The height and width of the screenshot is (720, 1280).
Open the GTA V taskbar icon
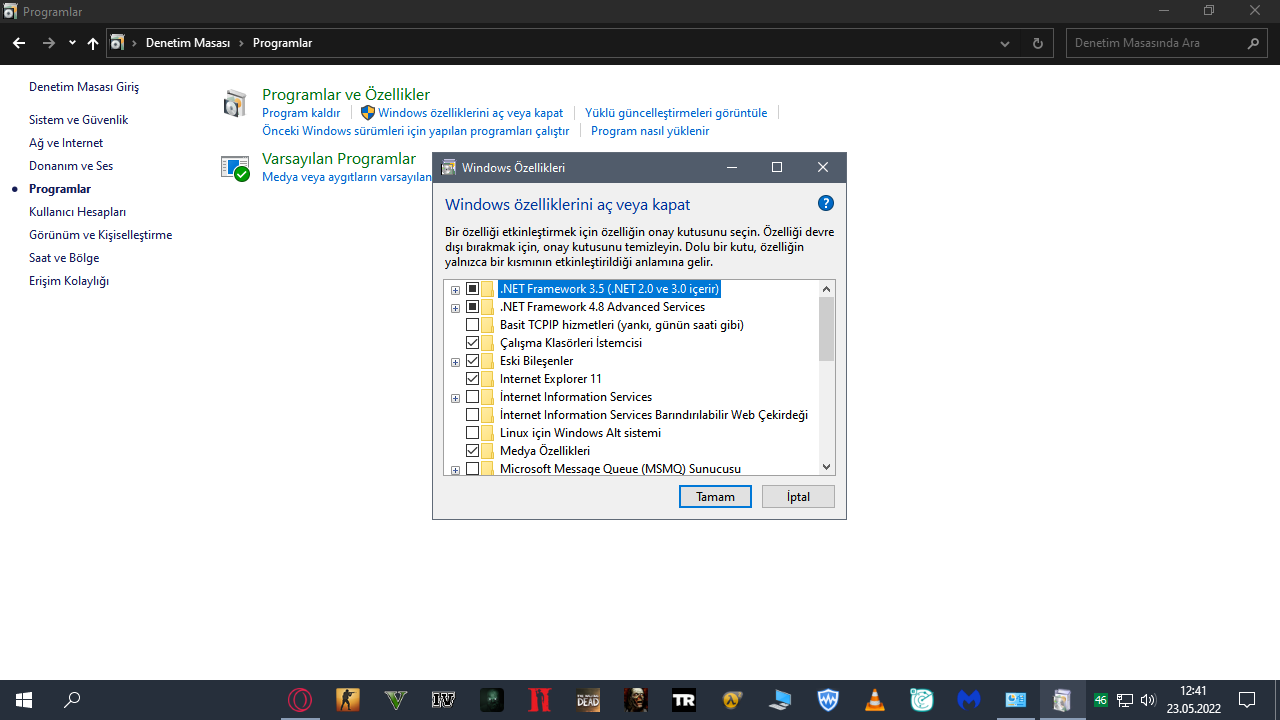[x=396, y=700]
